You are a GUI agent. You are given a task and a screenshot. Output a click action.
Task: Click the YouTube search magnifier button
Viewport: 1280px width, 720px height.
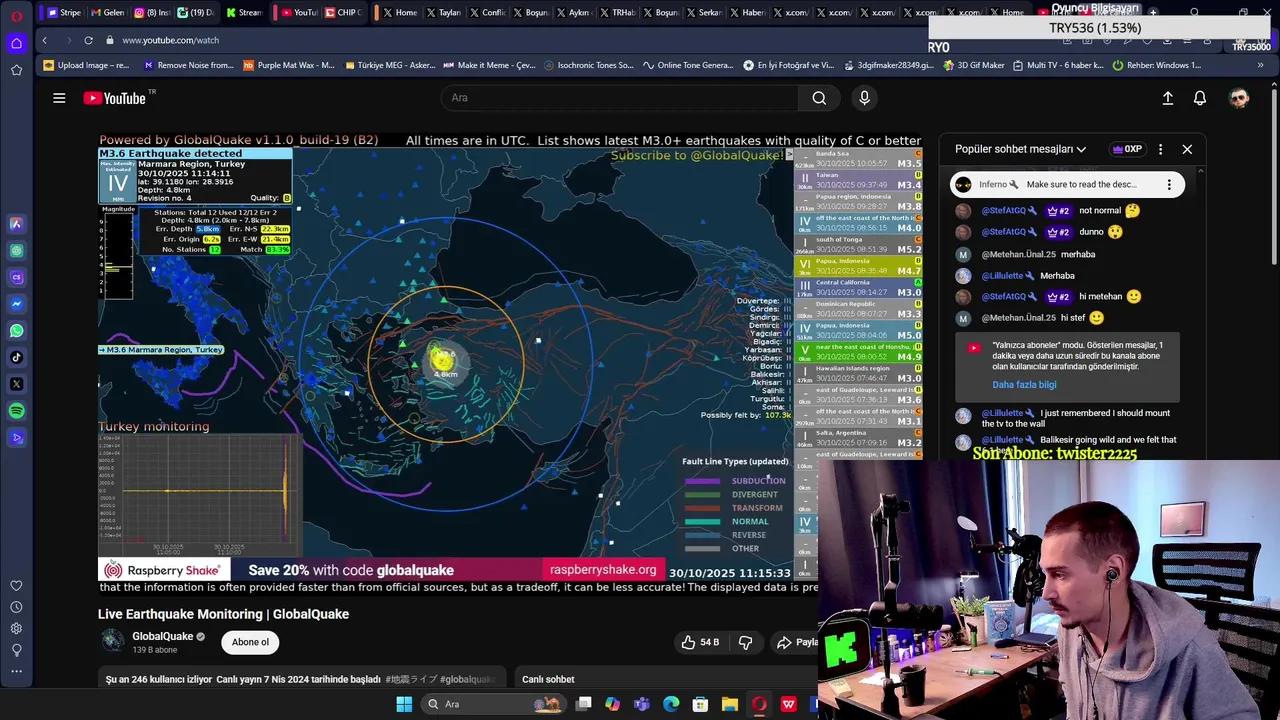819,98
